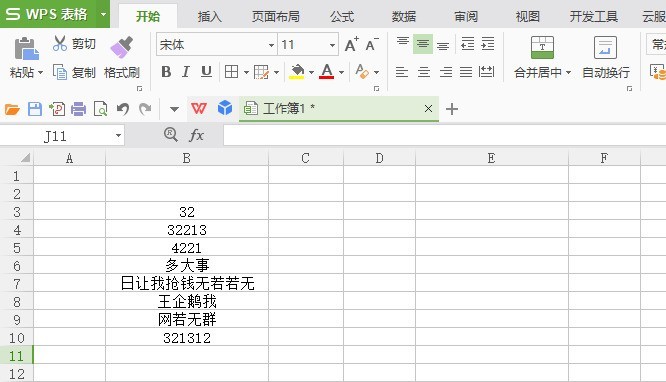
Task: Save the workbook with disk icon
Action: point(35,109)
